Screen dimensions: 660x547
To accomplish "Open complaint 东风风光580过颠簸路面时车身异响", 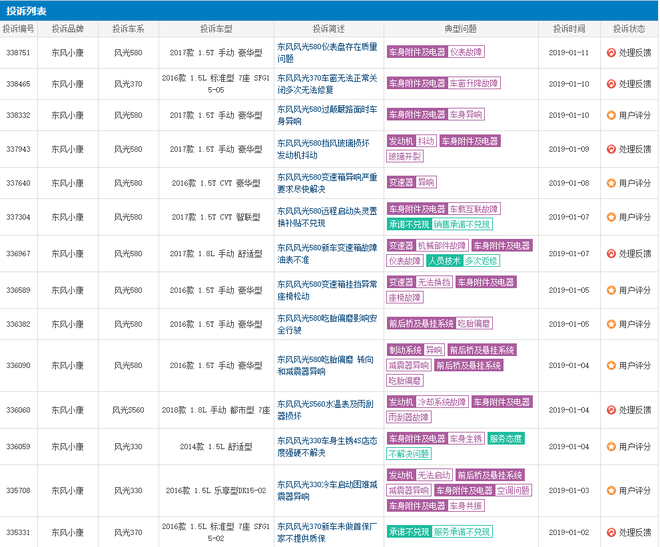I will click(x=327, y=115).
